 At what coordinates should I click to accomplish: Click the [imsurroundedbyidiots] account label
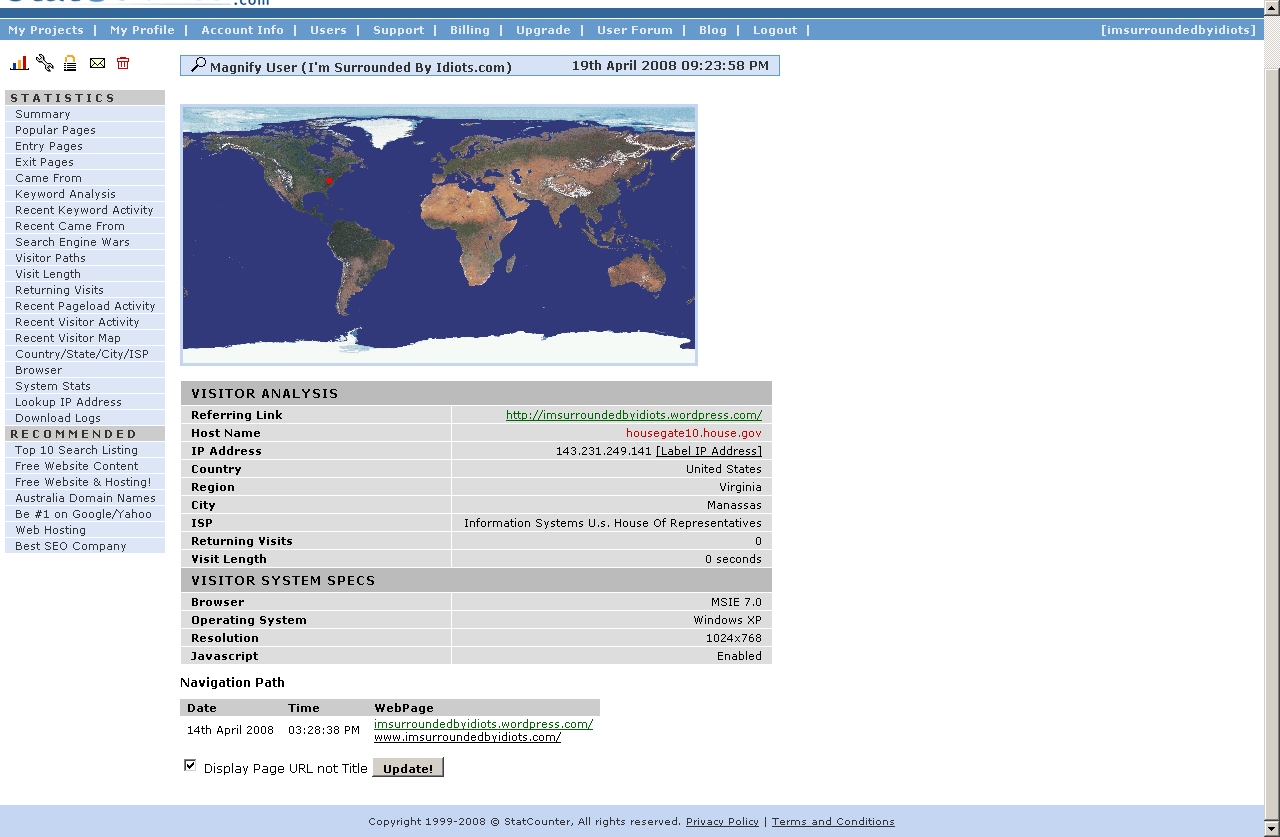click(x=1178, y=30)
